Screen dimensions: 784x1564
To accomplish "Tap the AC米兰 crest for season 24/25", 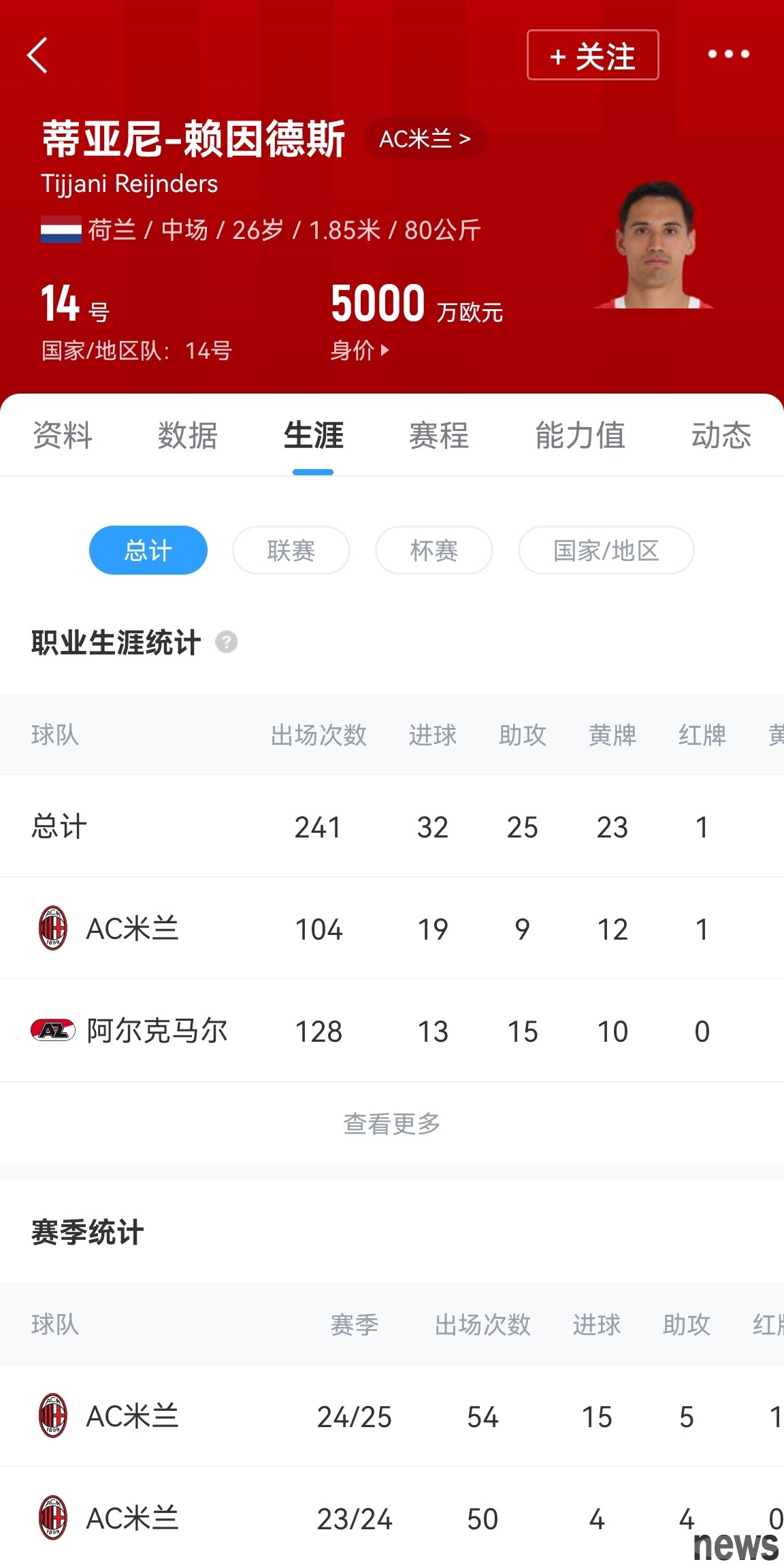I will [x=53, y=1416].
